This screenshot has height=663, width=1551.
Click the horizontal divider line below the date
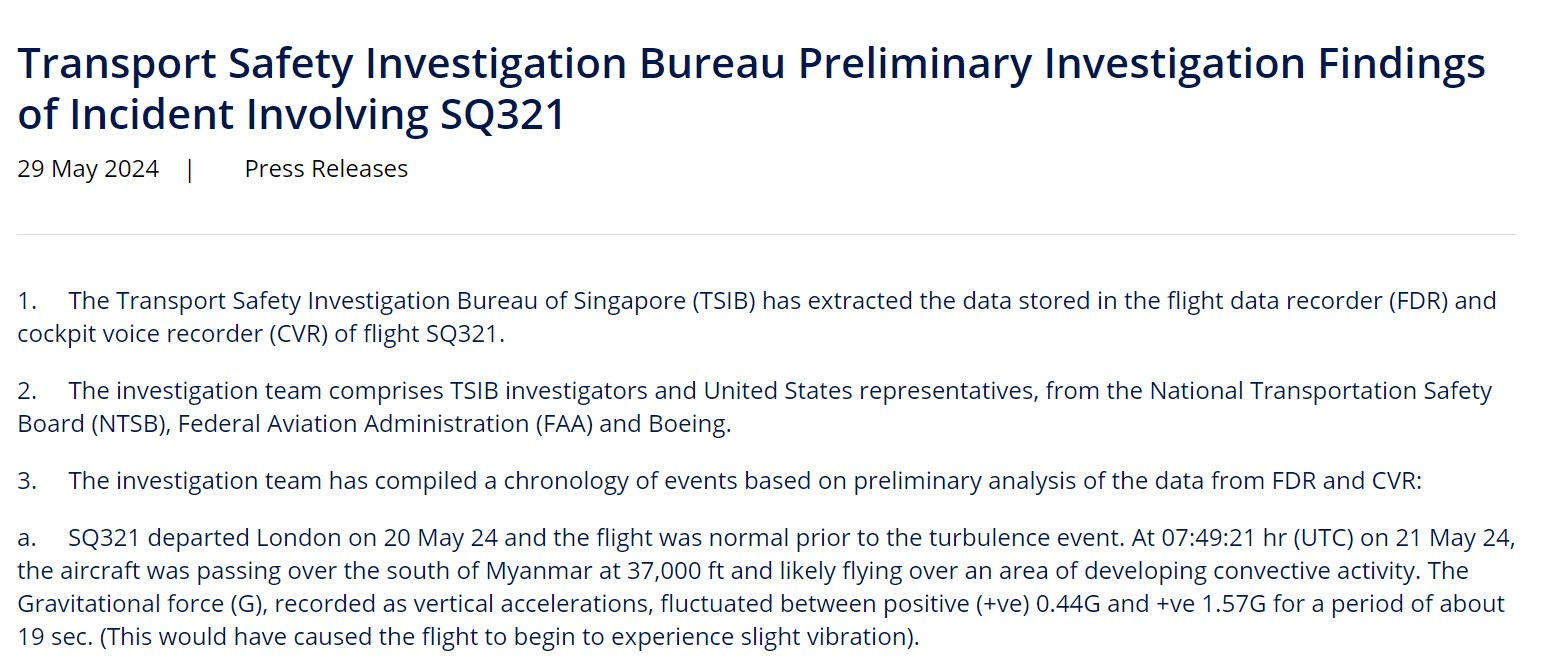tap(766, 235)
